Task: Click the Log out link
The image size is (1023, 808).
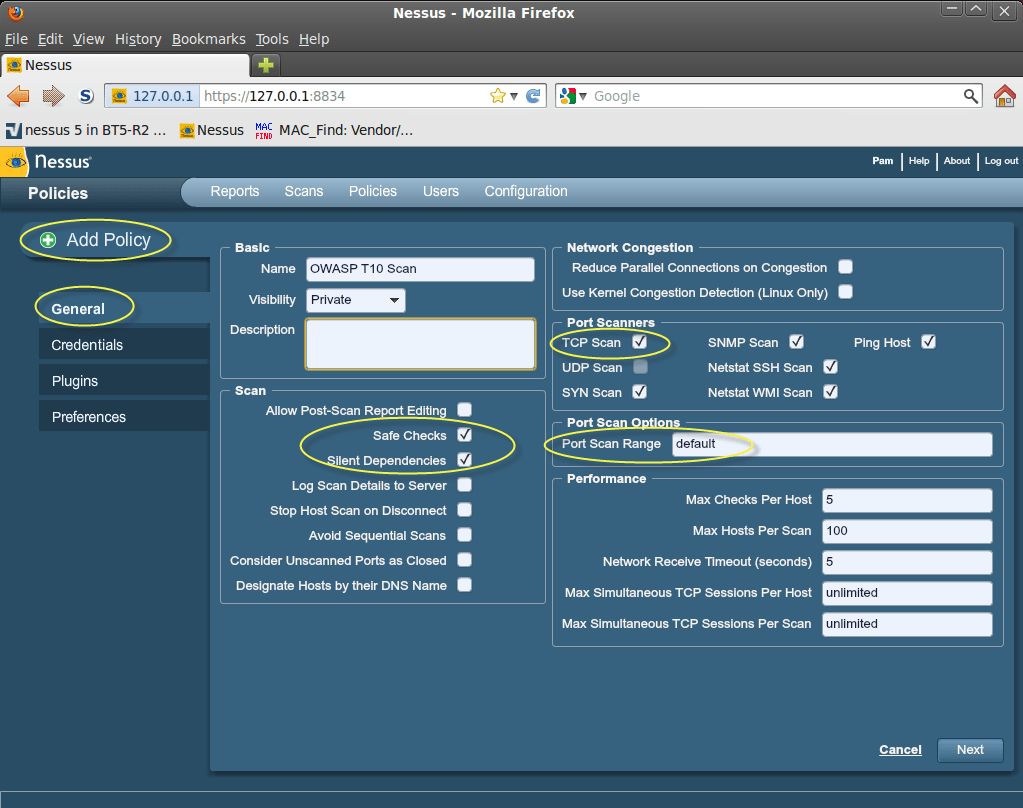Action: (x=1001, y=161)
